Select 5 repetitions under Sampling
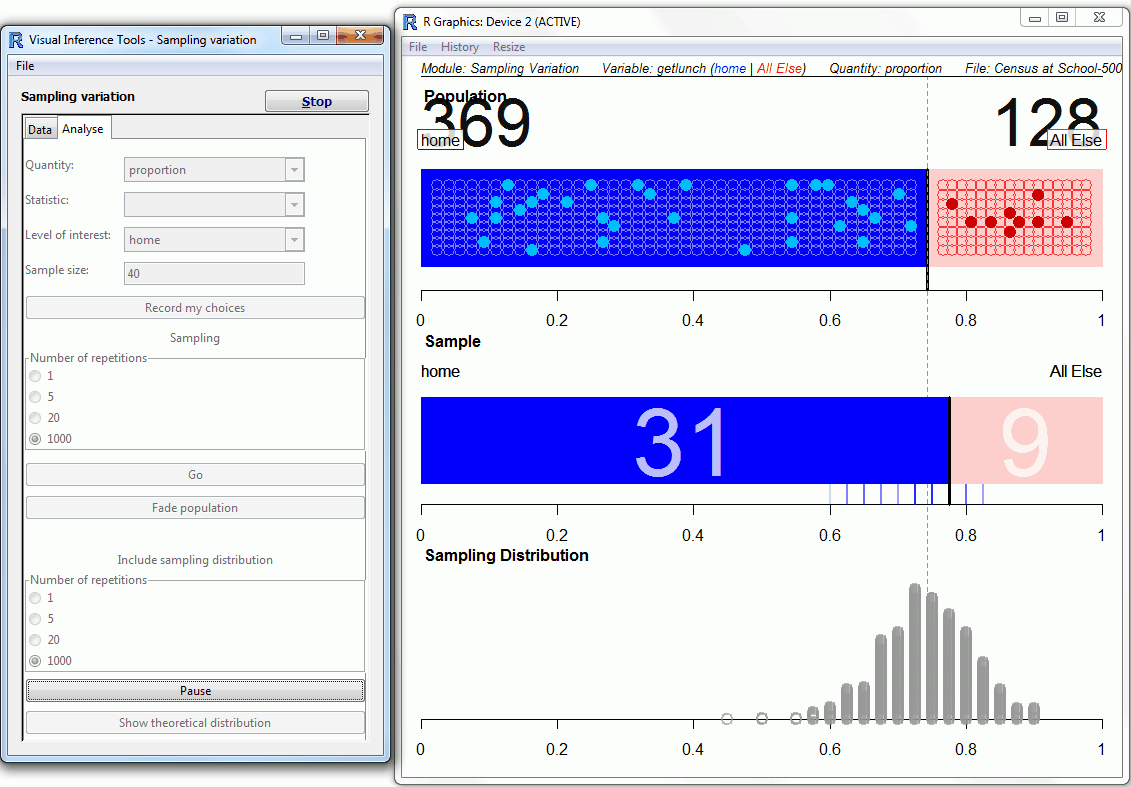This screenshot has height=787, width=1131. tap(36, 397)
